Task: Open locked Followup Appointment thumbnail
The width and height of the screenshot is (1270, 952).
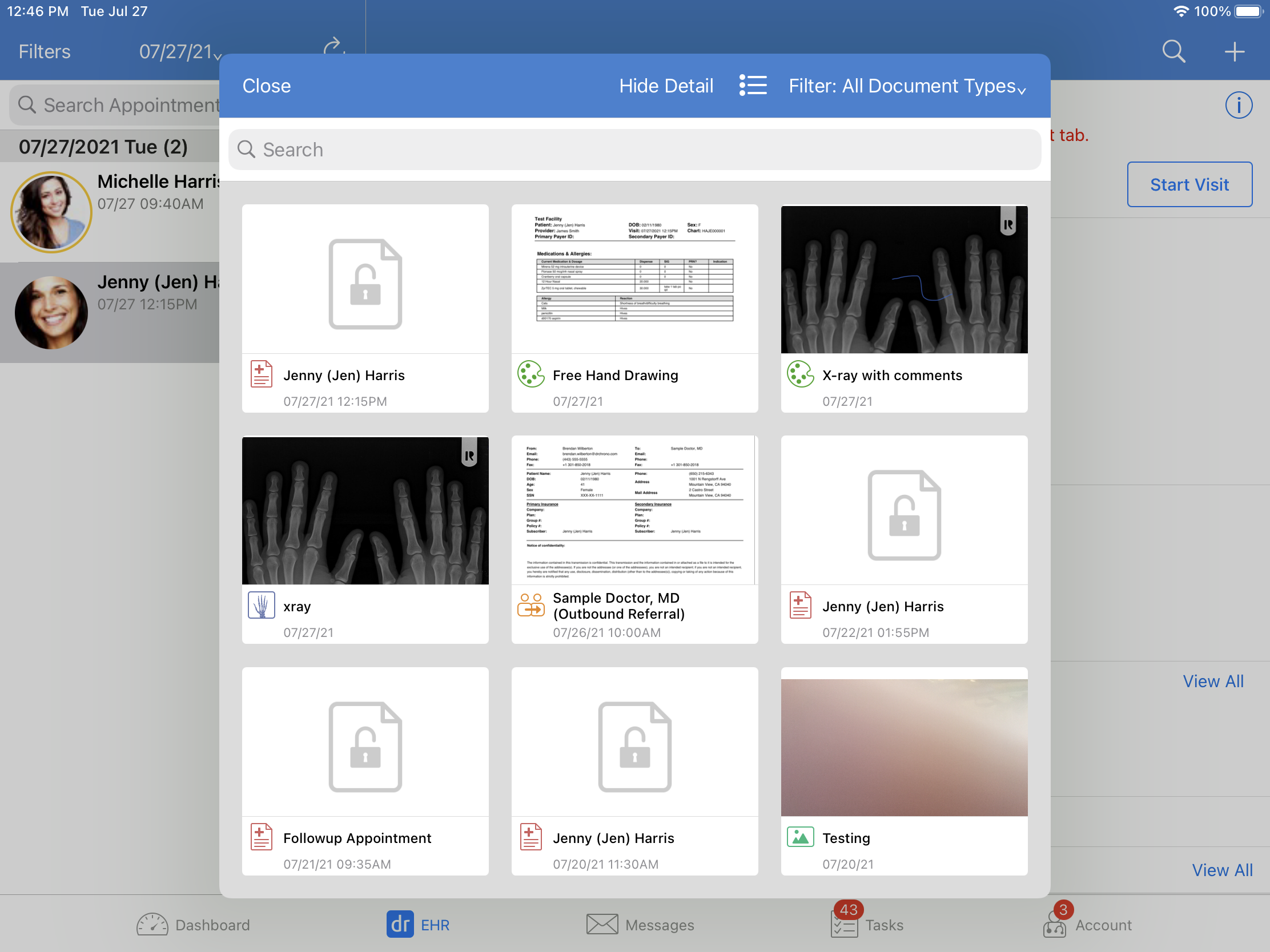Action: point(365,741)
